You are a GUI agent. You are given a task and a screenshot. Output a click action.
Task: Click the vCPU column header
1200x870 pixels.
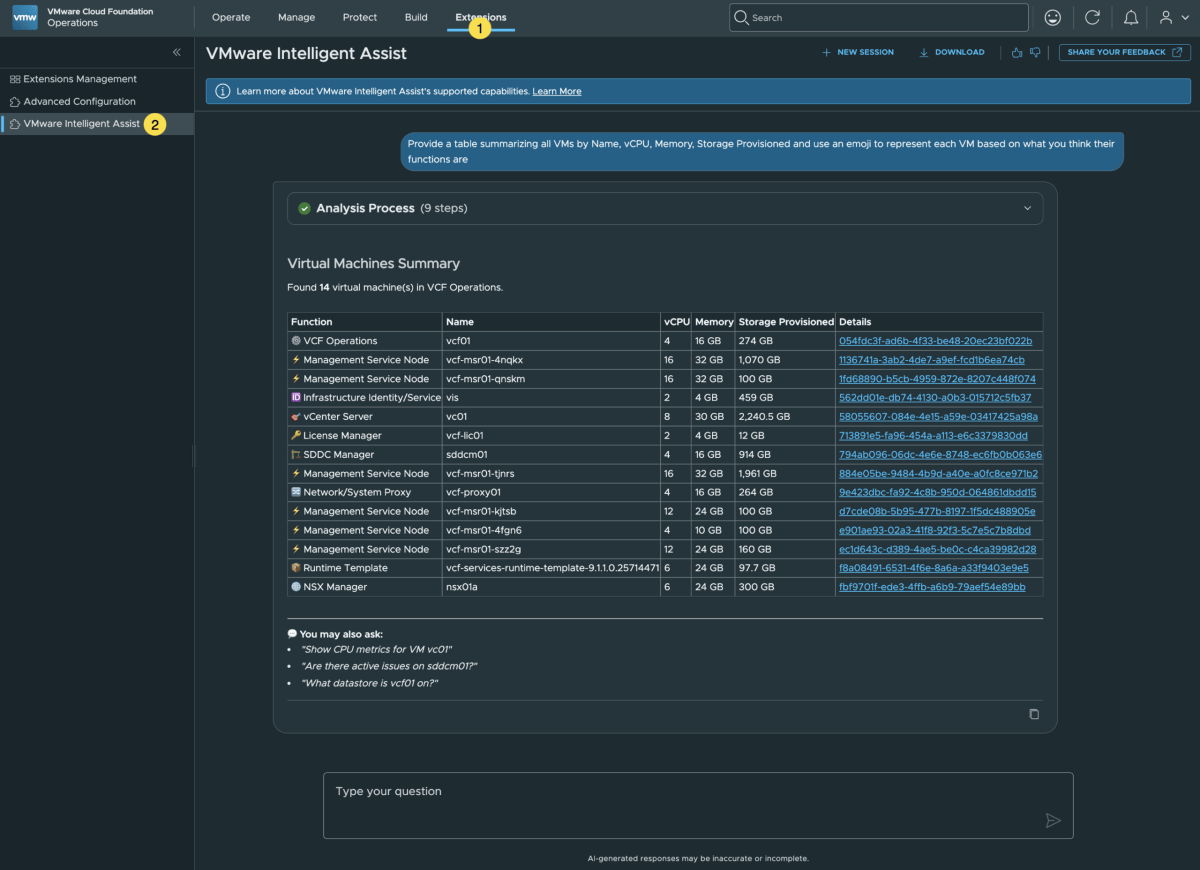[x=677, y=322]
